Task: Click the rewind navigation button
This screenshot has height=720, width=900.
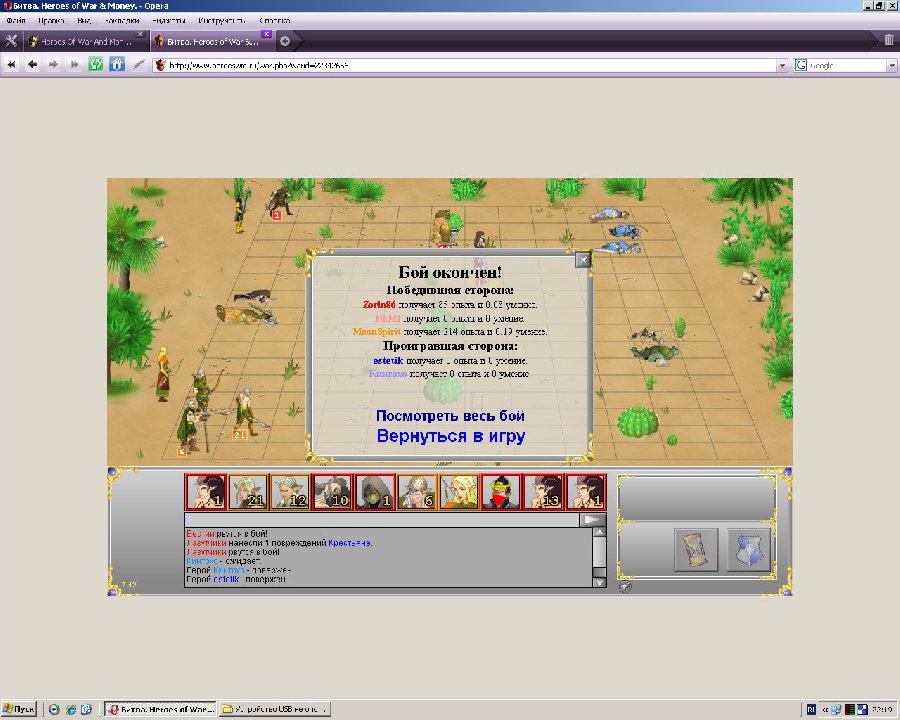Action: tap(11, 65)
